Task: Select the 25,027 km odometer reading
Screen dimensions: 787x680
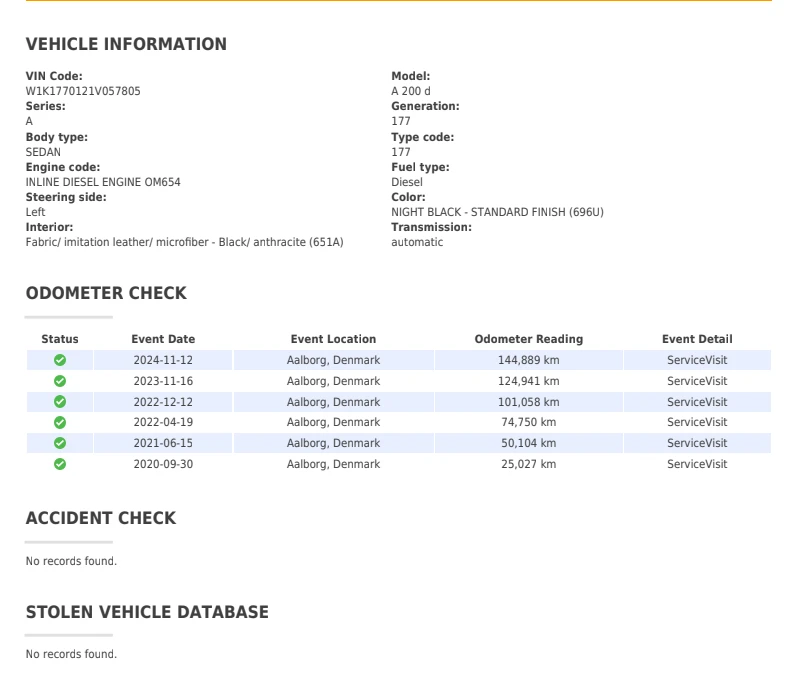Action: 528,464
